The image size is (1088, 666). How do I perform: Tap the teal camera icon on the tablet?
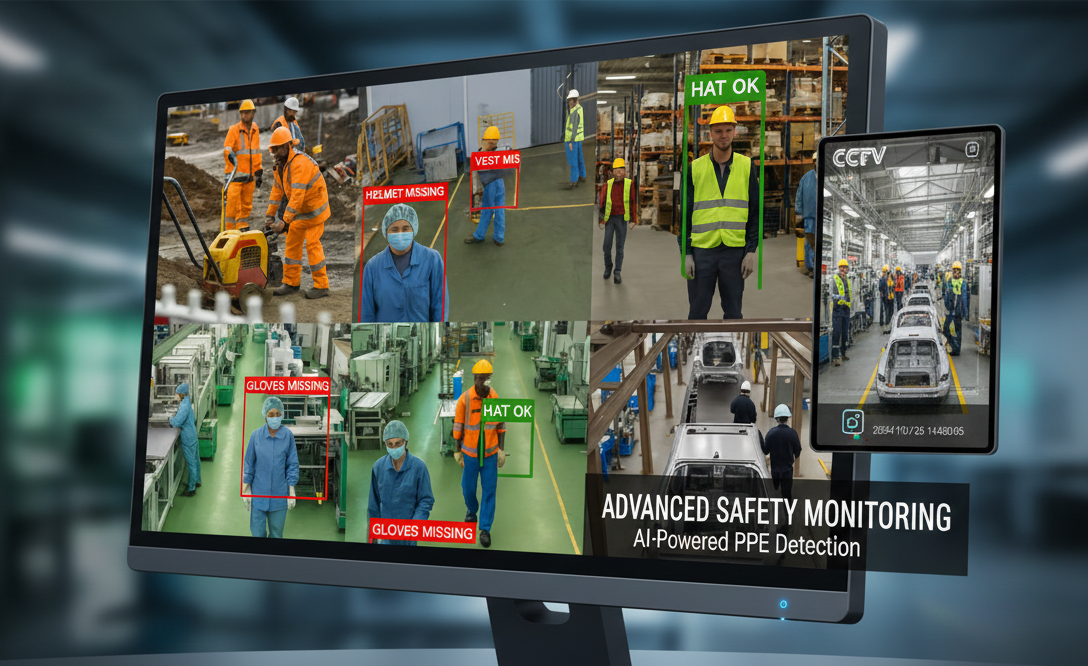coord(852,422)
